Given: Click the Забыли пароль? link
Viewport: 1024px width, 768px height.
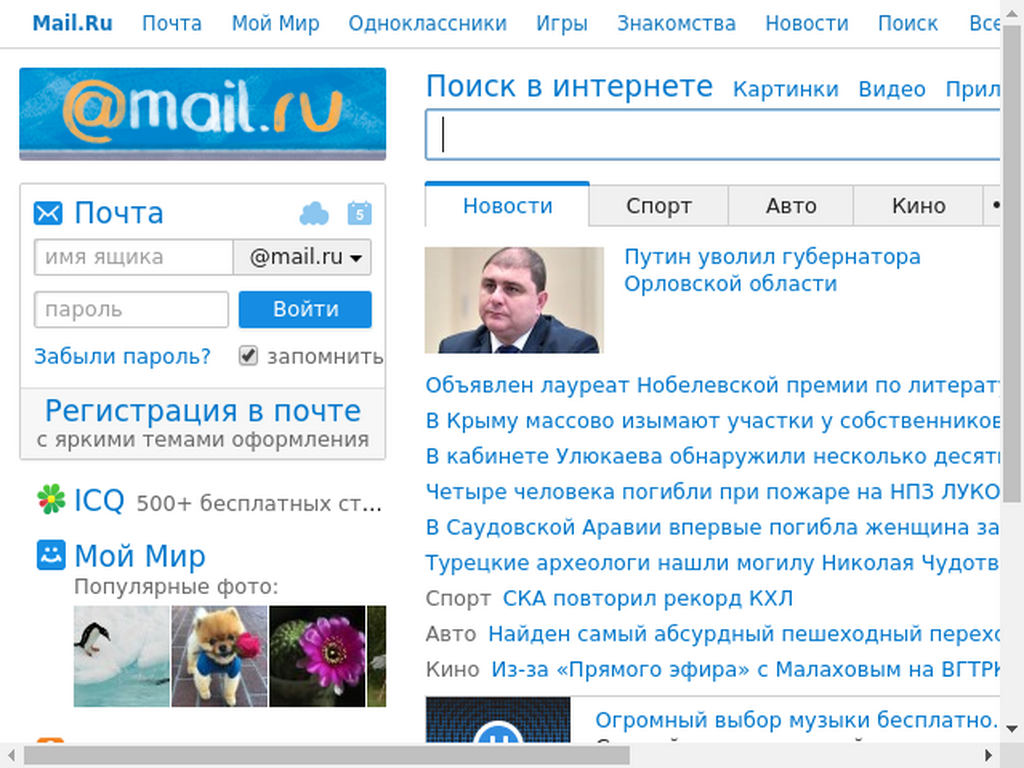Looking at the screenshot, I should pyautogui.click(x=122, y=356).
